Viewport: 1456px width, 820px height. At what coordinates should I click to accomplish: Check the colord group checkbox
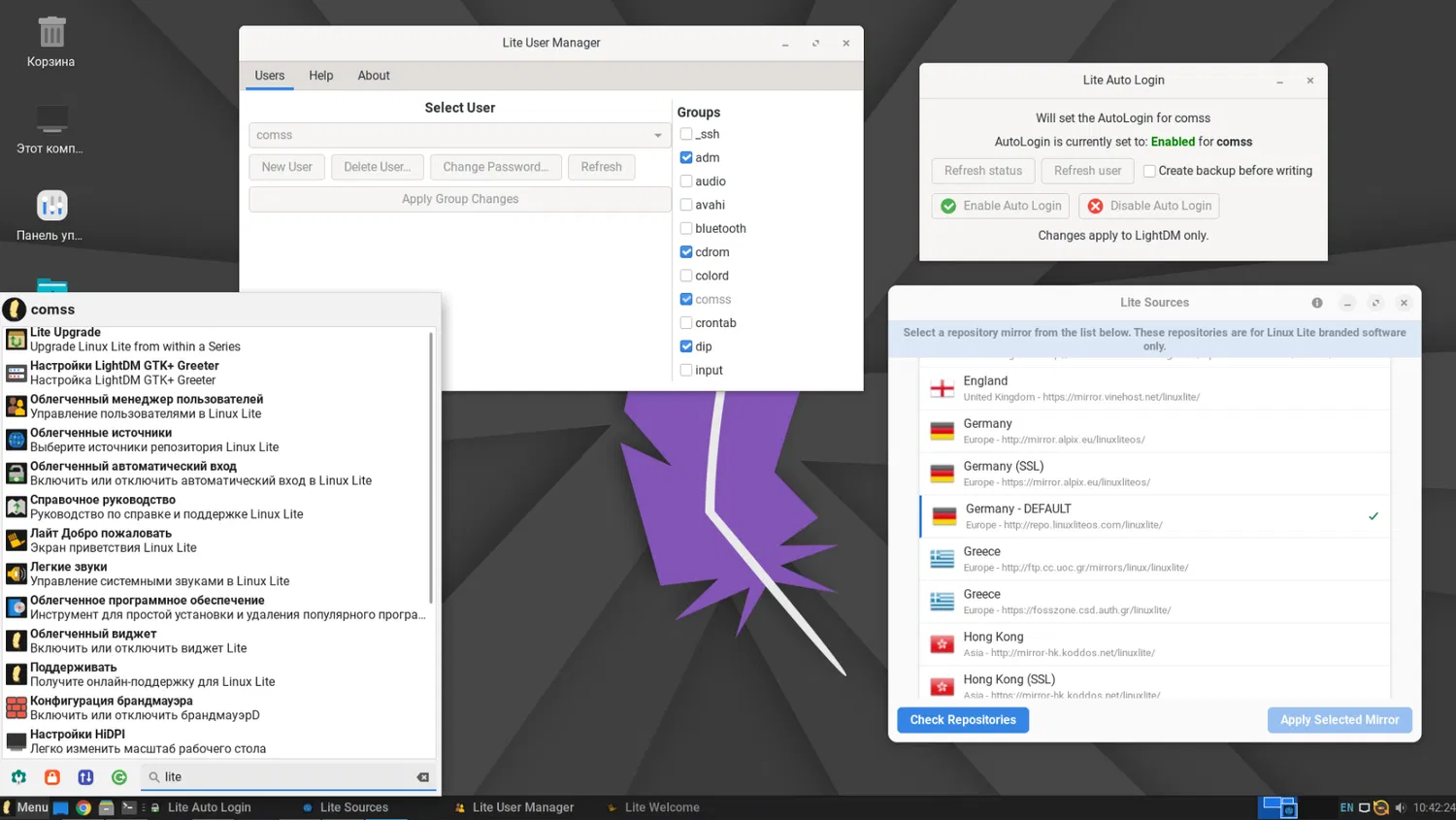coord(686,276)
